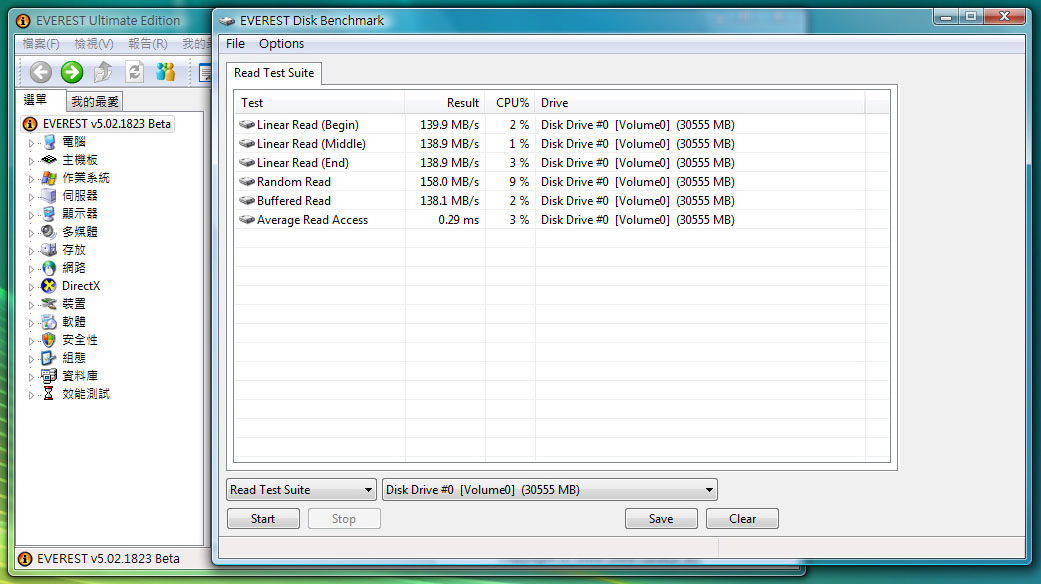Click the Save button
The width and height of the screenshot is (1041, 584).
click(661, 519)
